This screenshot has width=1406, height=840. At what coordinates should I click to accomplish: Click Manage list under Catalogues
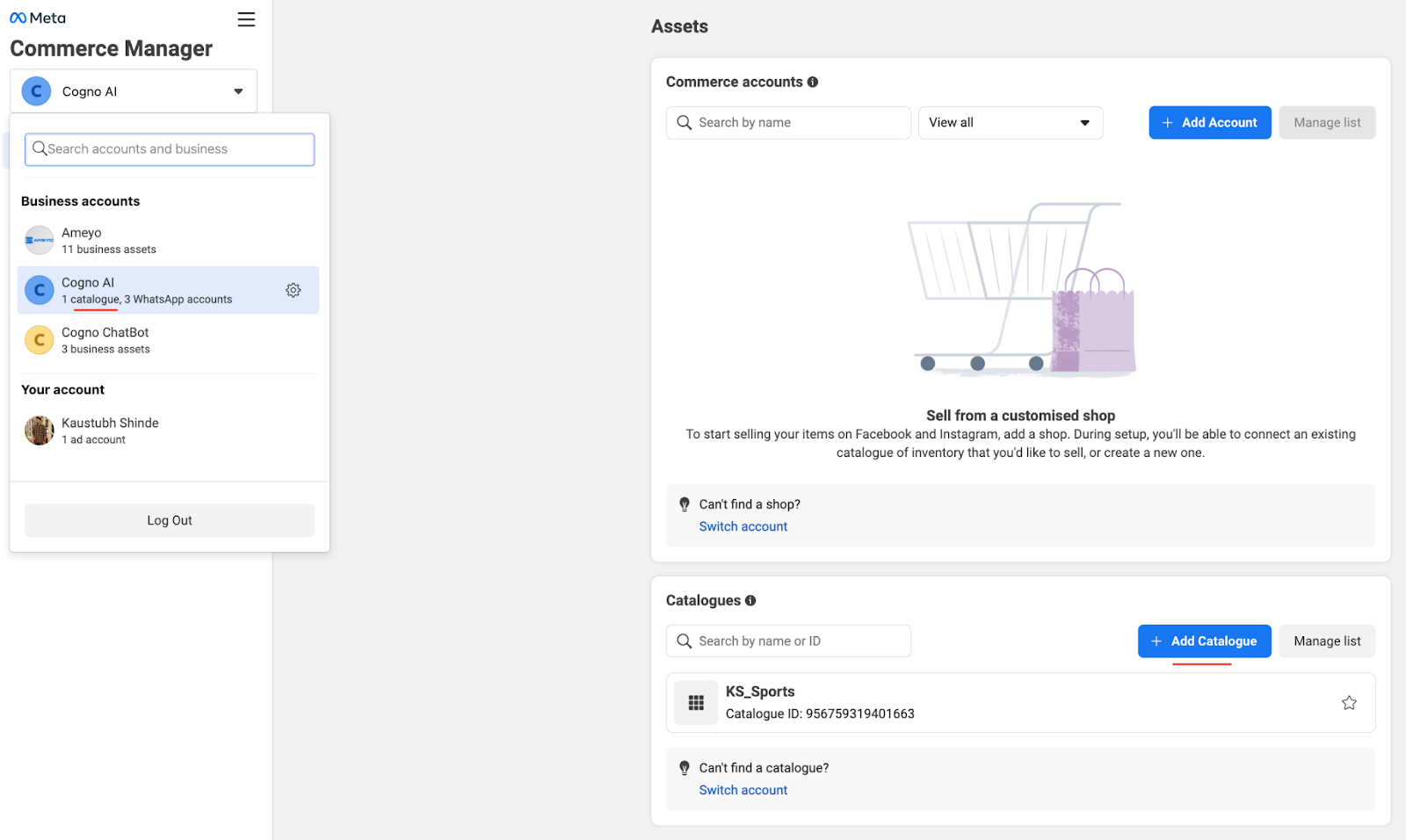(1327, 641)
